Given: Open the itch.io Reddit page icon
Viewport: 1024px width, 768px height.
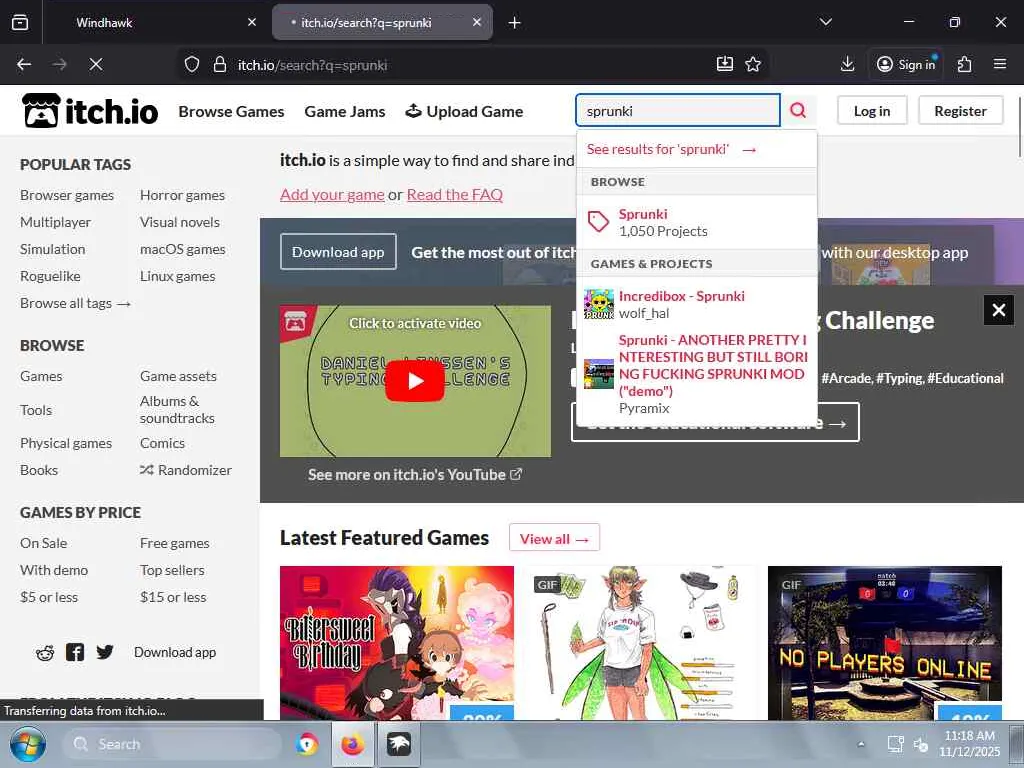Looking at the screenshot, I should tap(45, 652).
